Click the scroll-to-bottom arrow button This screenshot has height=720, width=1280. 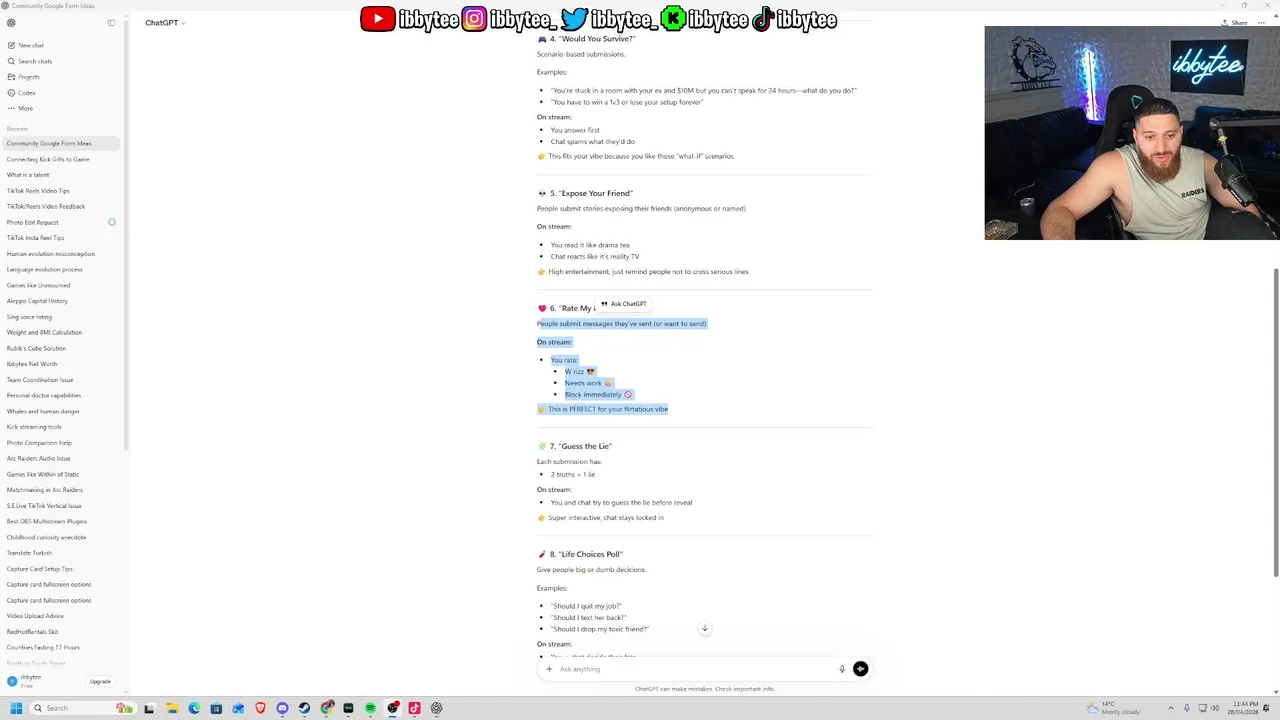coord(704,628)
